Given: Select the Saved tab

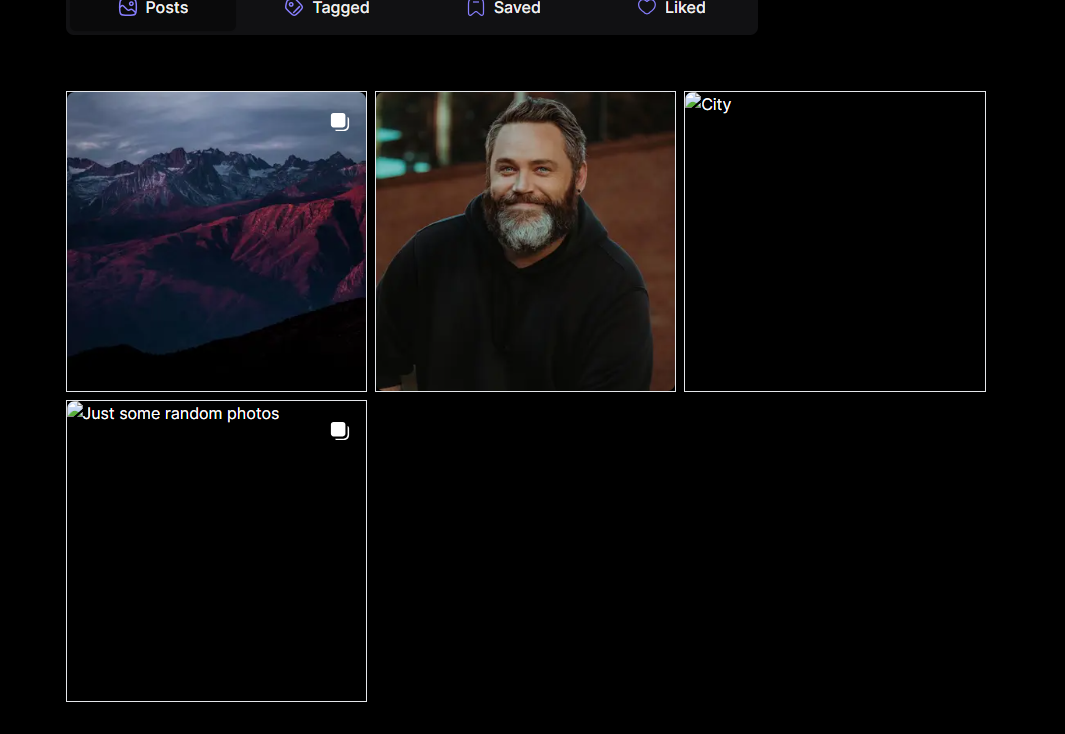Looking at the screenshot, I should tap(503, 10).
